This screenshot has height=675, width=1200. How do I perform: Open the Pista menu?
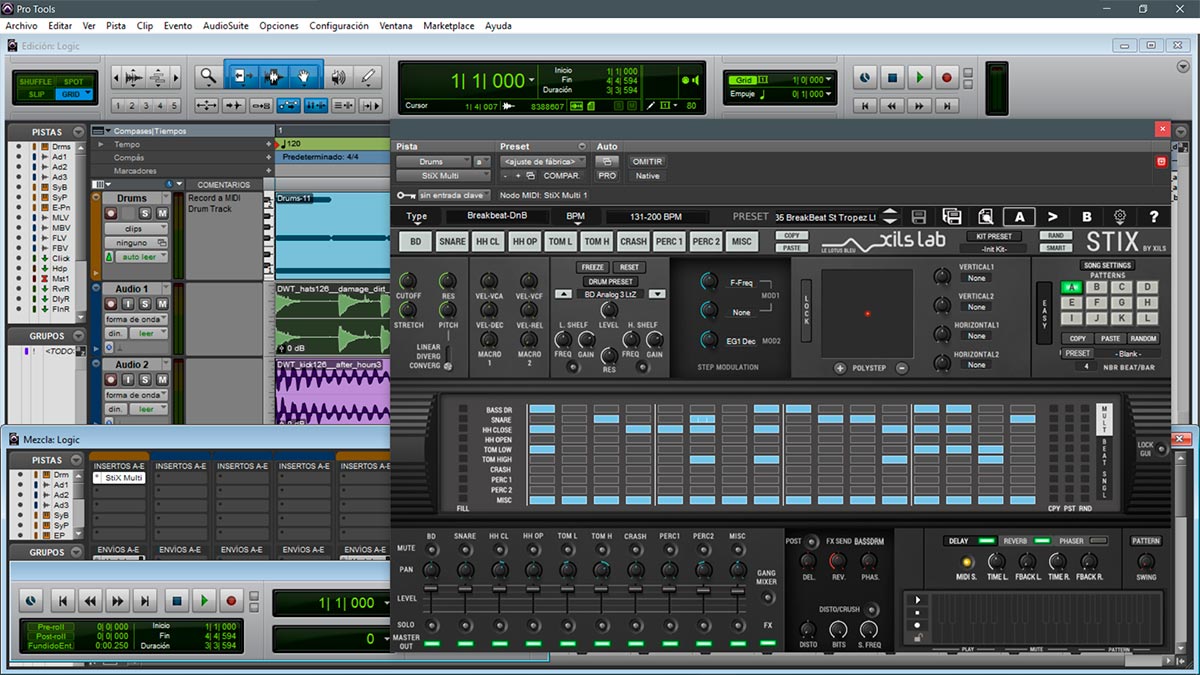coord(116,26)
